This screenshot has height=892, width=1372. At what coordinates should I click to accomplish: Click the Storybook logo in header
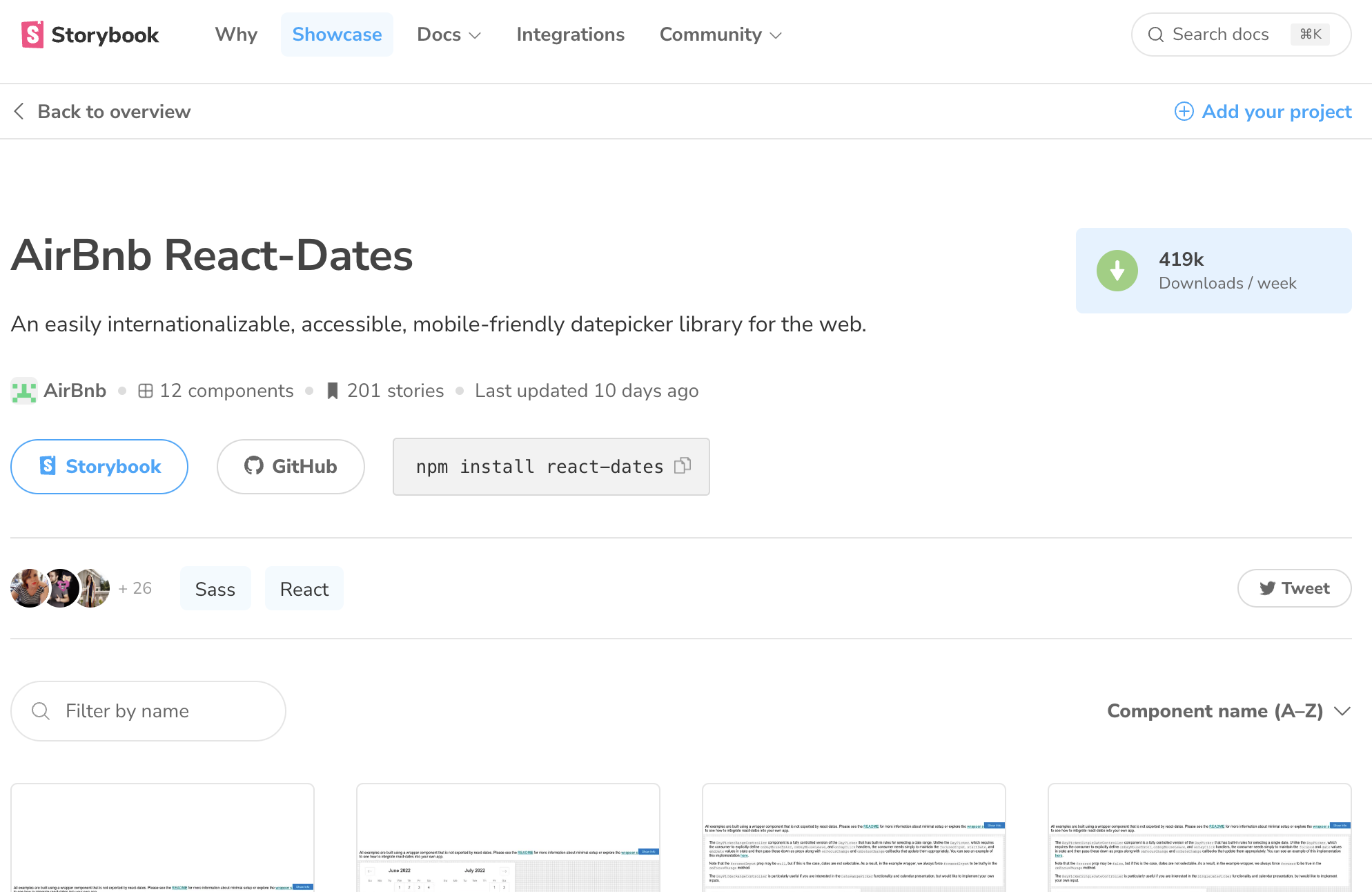[x=90, y=35]
